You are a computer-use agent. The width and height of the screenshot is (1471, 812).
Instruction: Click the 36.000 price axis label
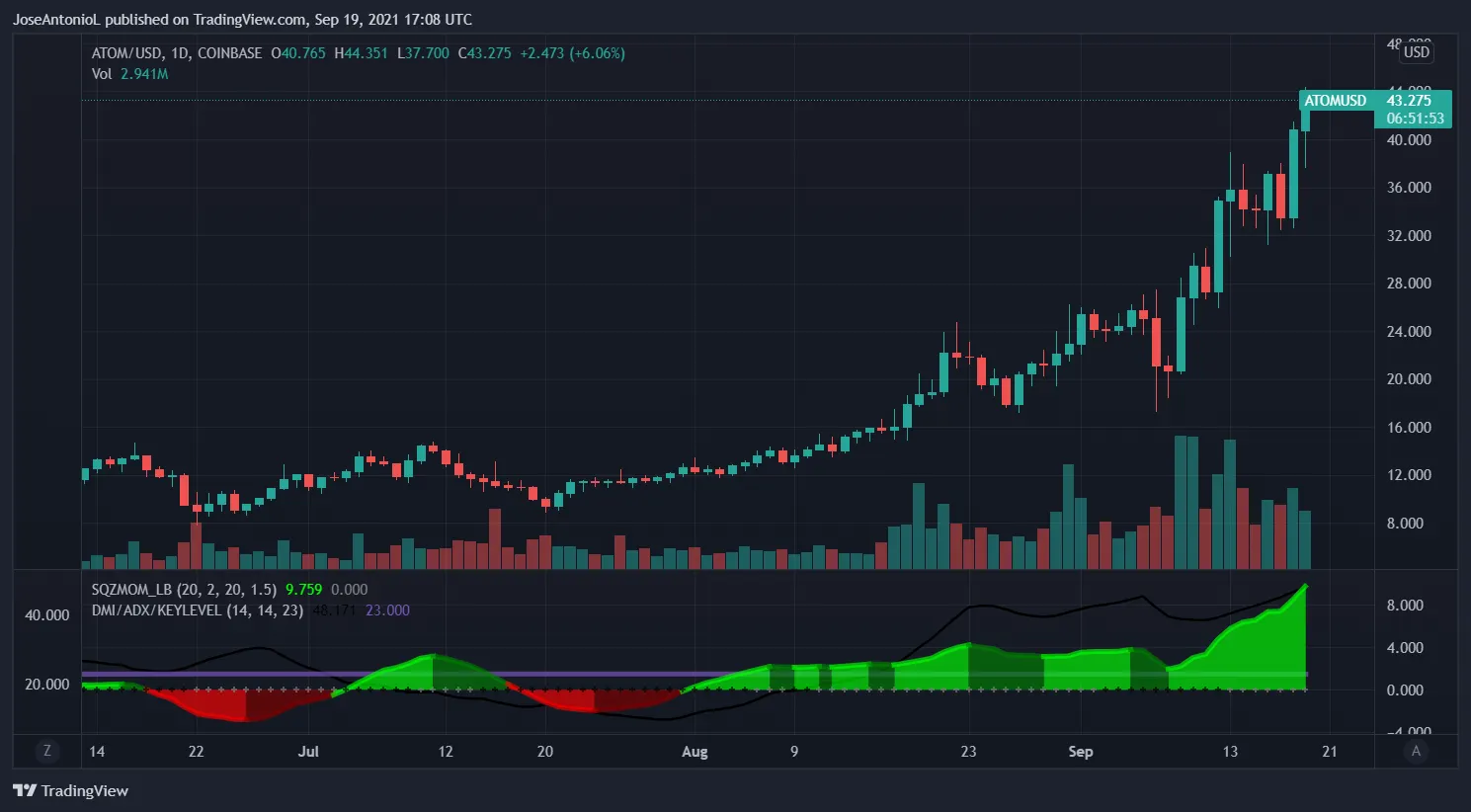(1409, 188)
